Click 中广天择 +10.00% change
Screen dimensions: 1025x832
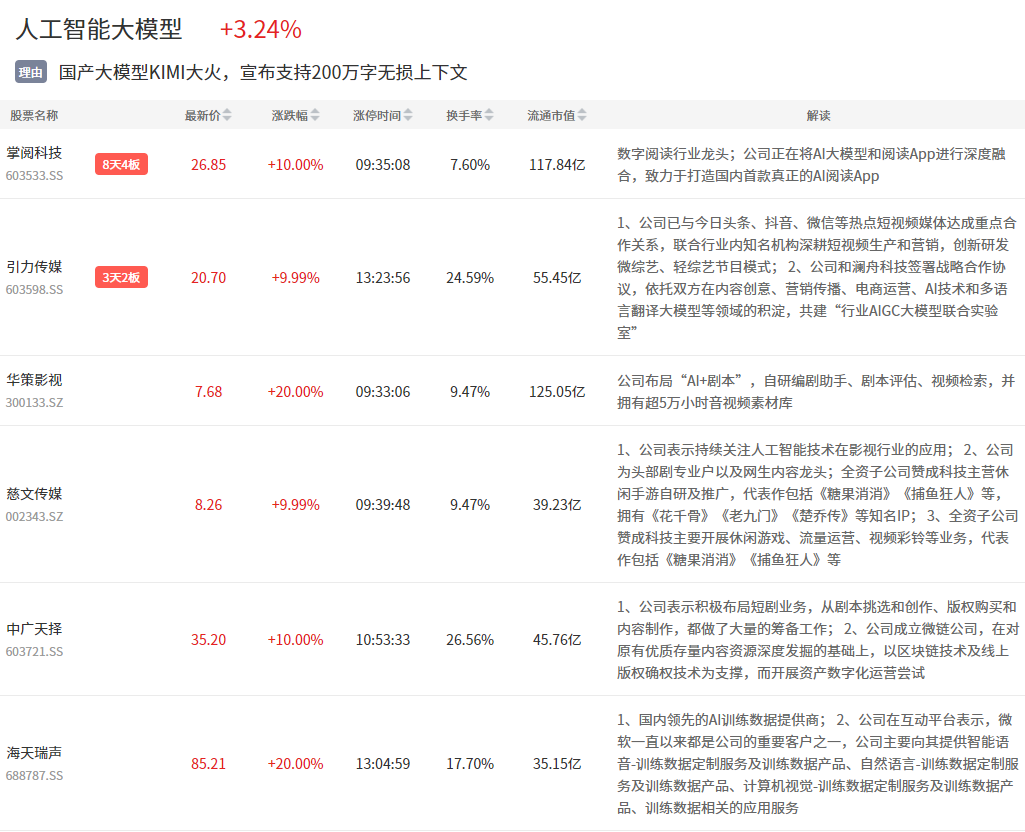295,640
